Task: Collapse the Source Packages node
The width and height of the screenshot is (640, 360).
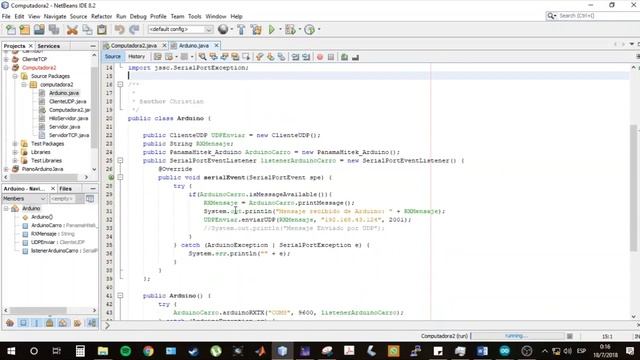Action: (x=15, y=76)
